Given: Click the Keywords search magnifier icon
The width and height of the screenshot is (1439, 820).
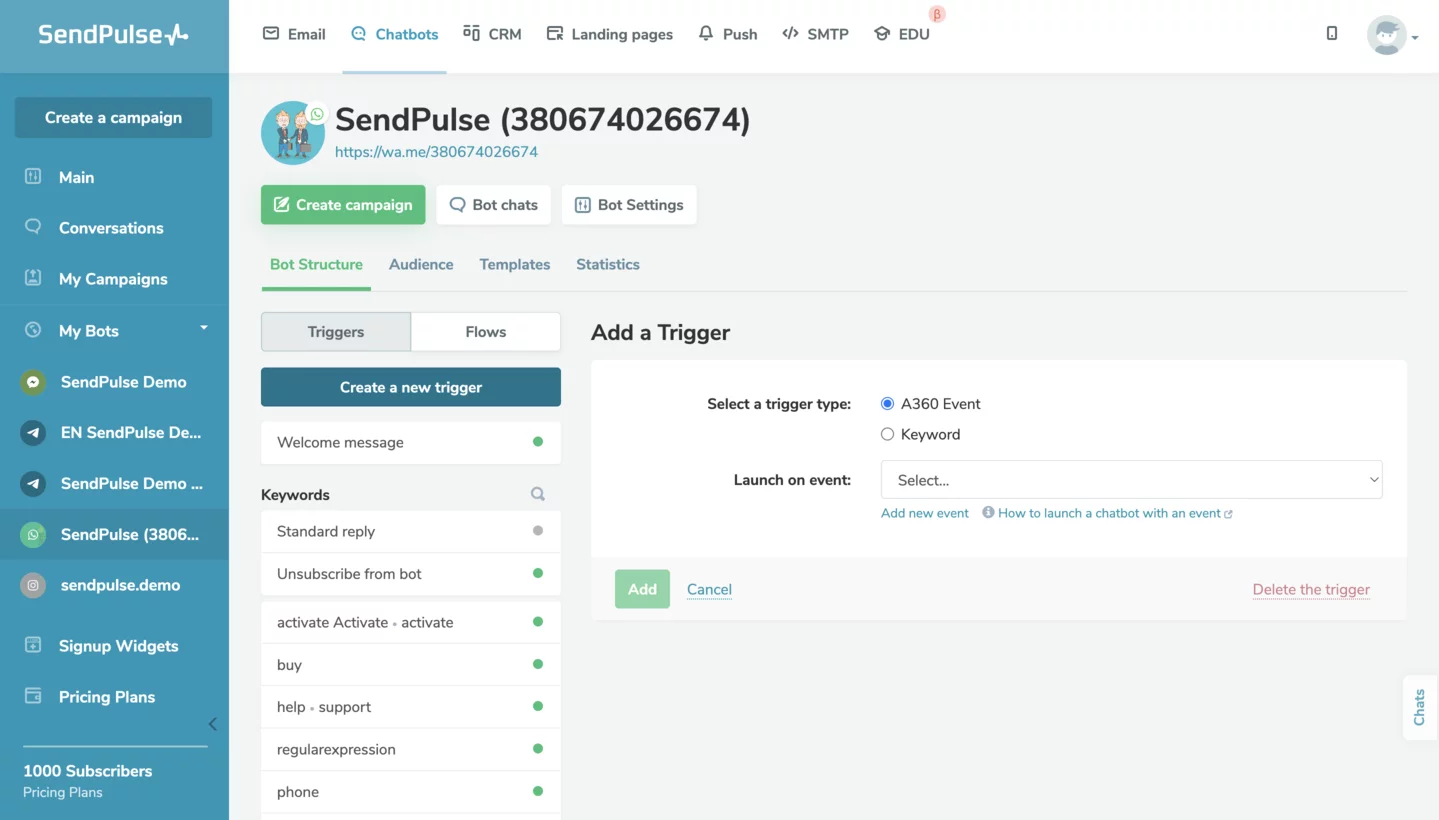Looking at the screenshot, I should (538, 494).
